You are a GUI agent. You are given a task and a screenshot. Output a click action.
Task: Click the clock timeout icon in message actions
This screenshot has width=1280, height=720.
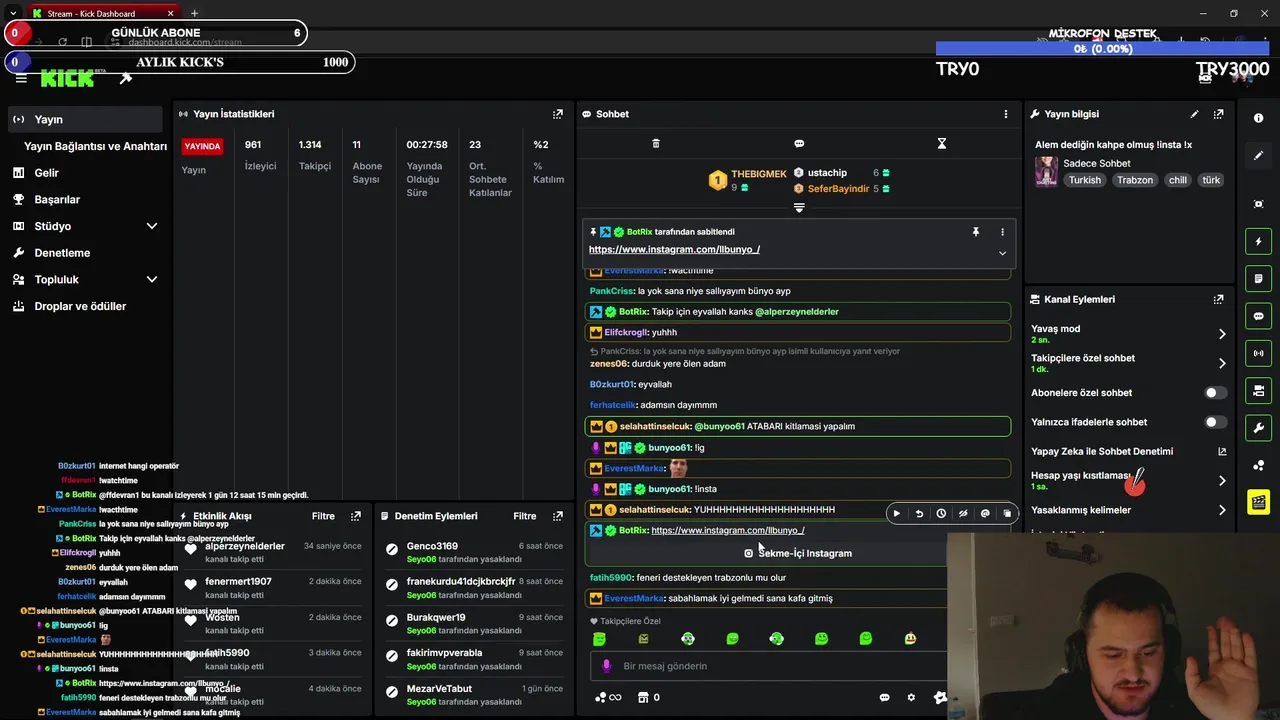(x=941, y=514)
